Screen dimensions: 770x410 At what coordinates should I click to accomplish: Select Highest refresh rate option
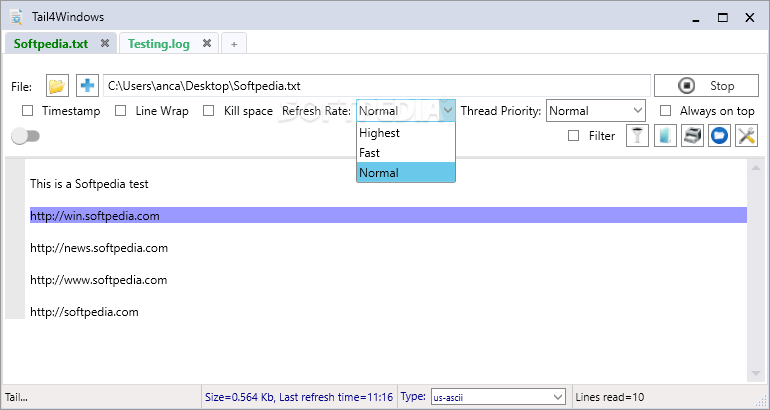(x=406, y=133)
